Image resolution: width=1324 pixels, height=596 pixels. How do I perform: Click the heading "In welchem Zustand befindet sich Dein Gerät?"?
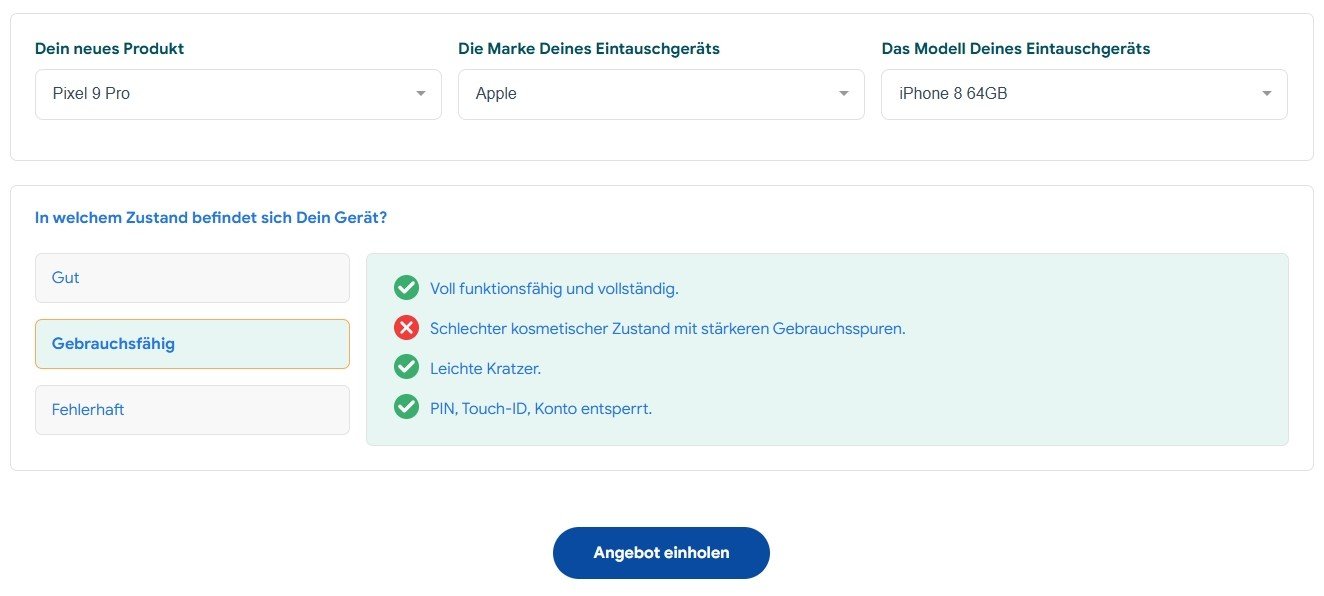coord(211,218)
